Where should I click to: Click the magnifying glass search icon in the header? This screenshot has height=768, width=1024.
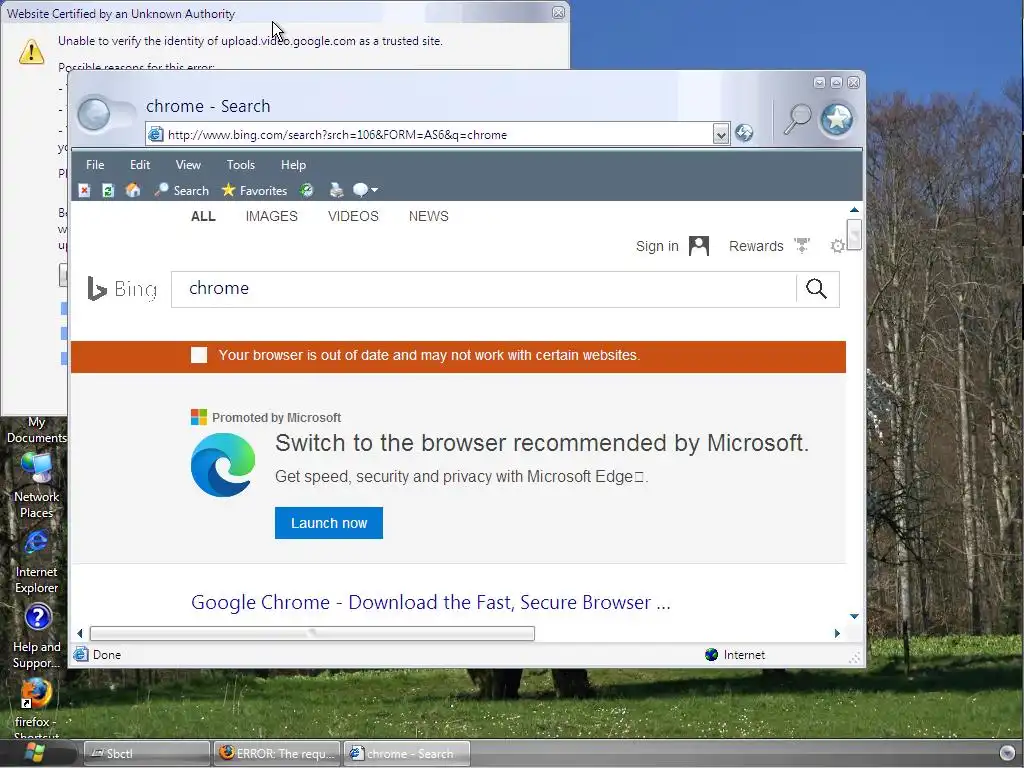click(x=797, y=119)
